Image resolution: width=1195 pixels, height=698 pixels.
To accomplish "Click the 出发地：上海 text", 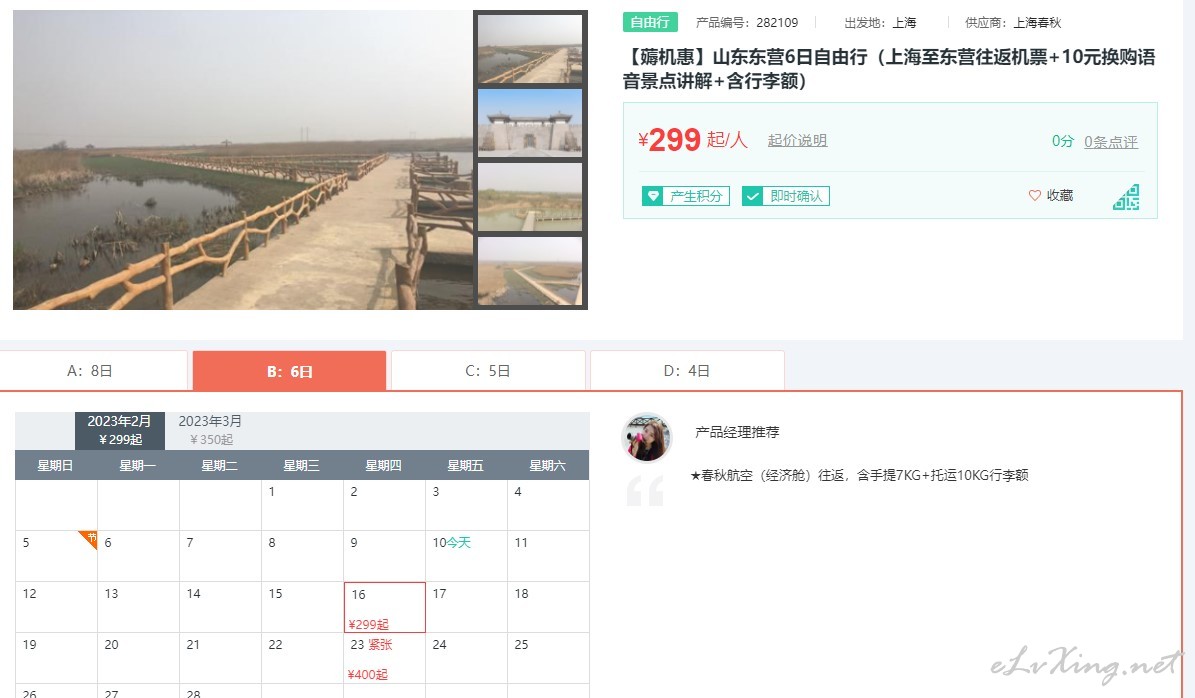I will 880,23.
